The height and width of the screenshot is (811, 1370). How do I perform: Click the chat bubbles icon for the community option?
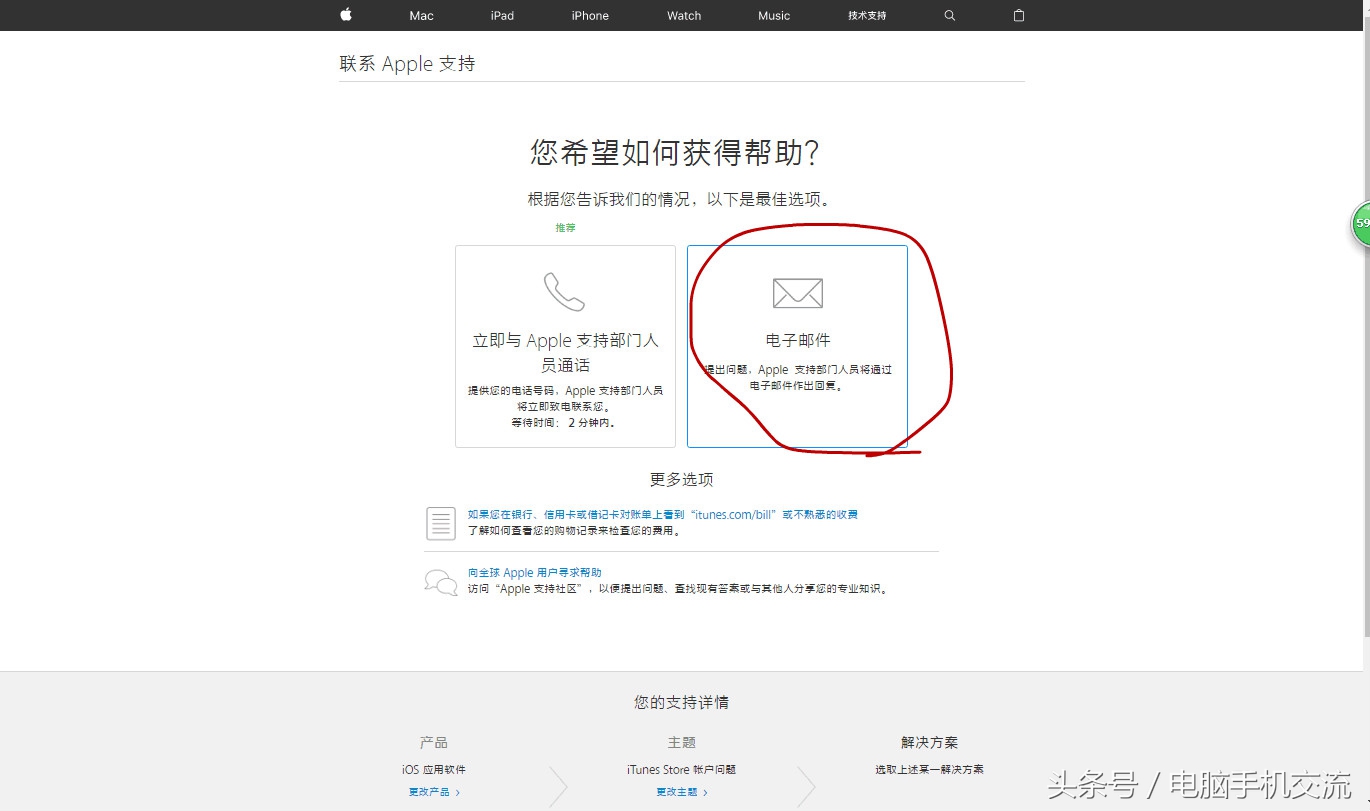[439, 581]
